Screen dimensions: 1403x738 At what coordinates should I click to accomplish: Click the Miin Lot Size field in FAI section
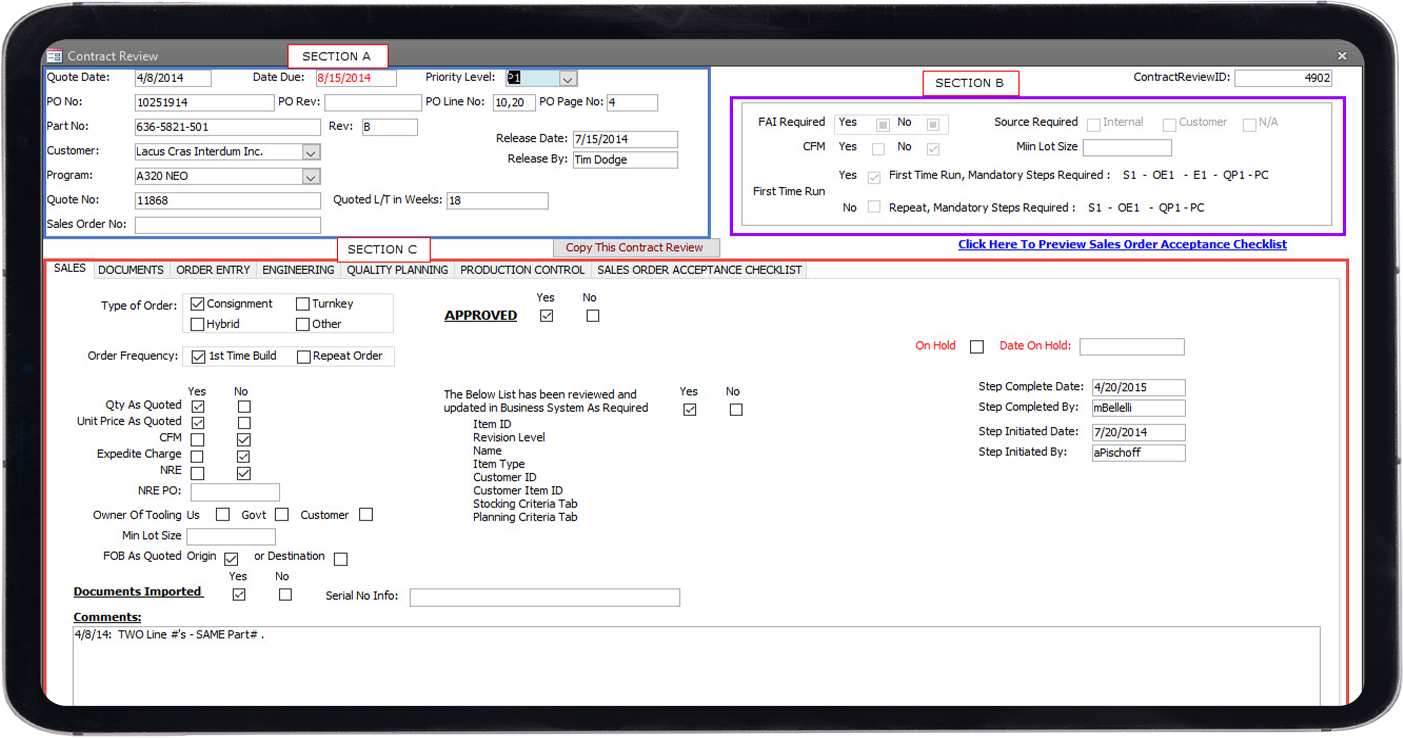coord(1127,148)
